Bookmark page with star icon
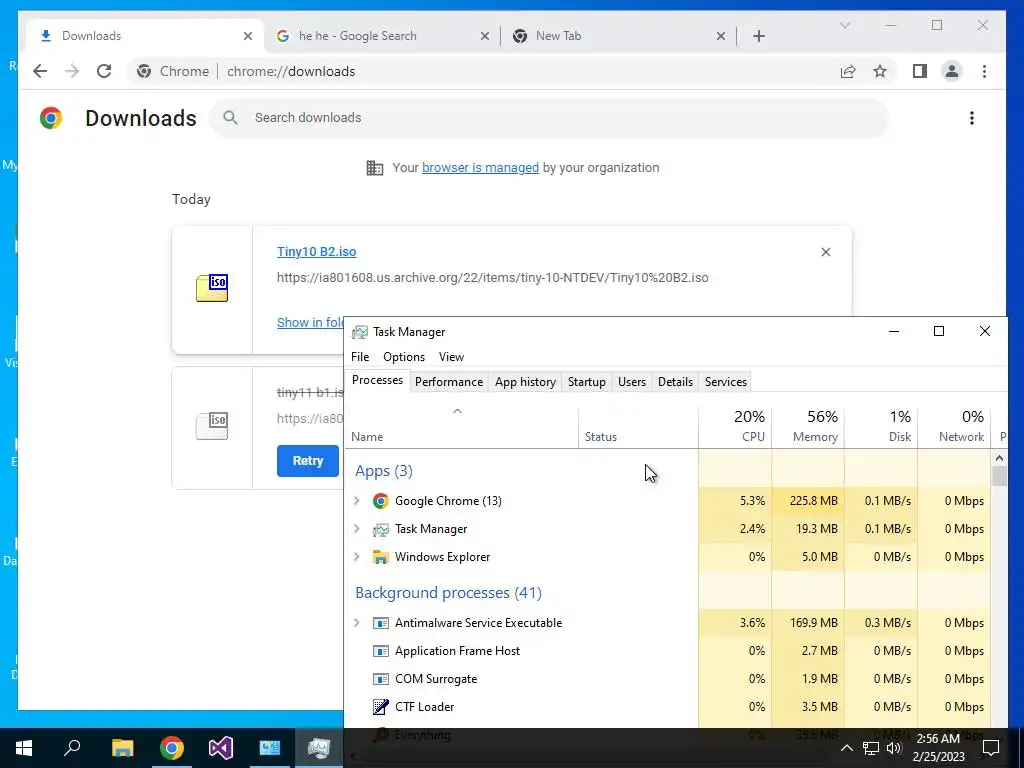 [x=880, y=71]
